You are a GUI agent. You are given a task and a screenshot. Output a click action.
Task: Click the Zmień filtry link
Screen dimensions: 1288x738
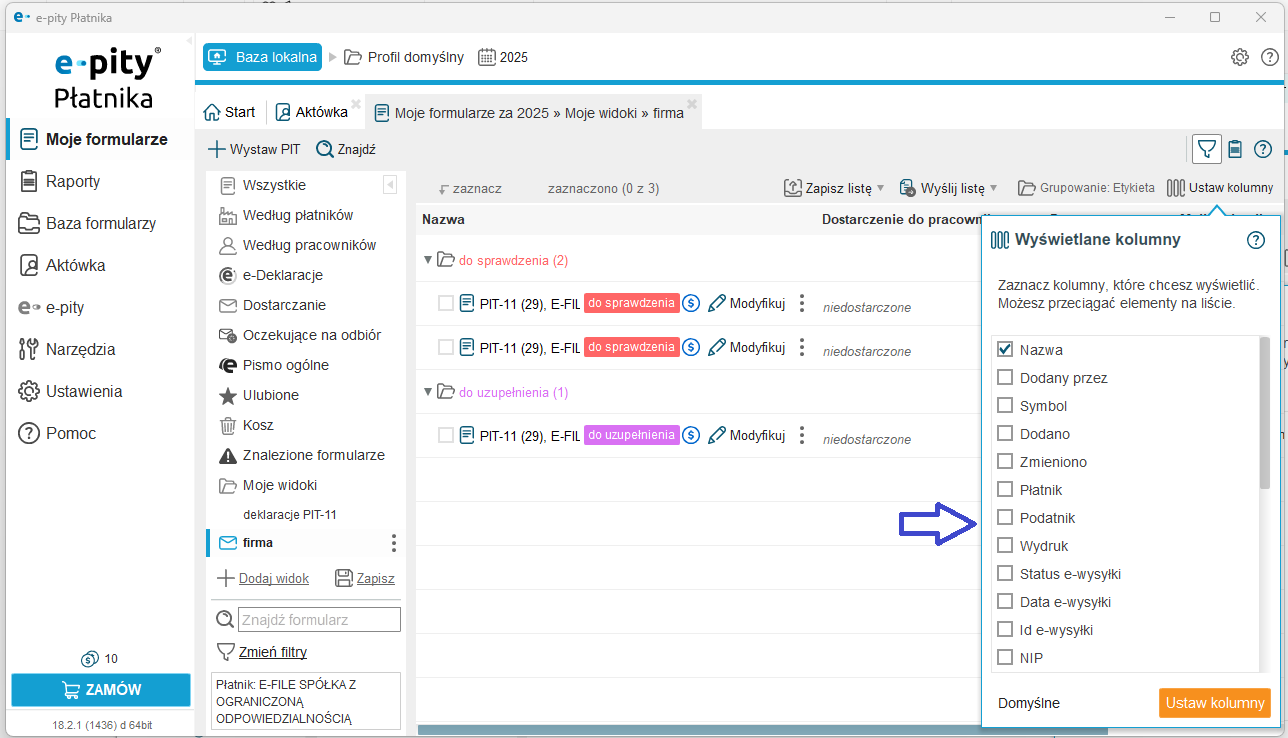273,652
